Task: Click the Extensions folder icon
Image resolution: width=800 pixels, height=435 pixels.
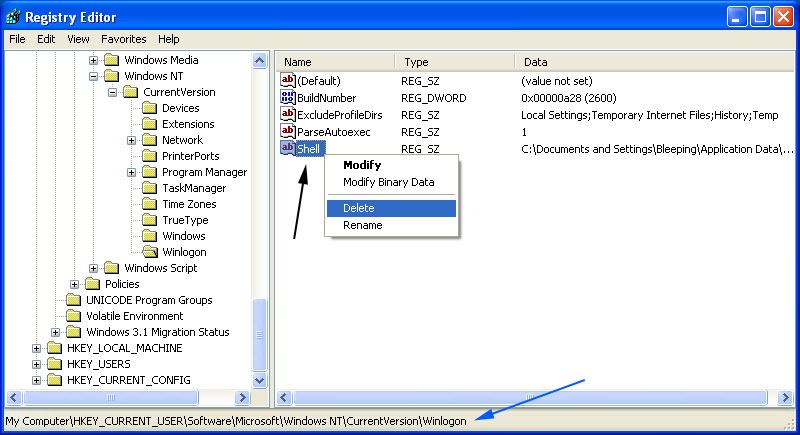Action: click(x=149, y=124)
